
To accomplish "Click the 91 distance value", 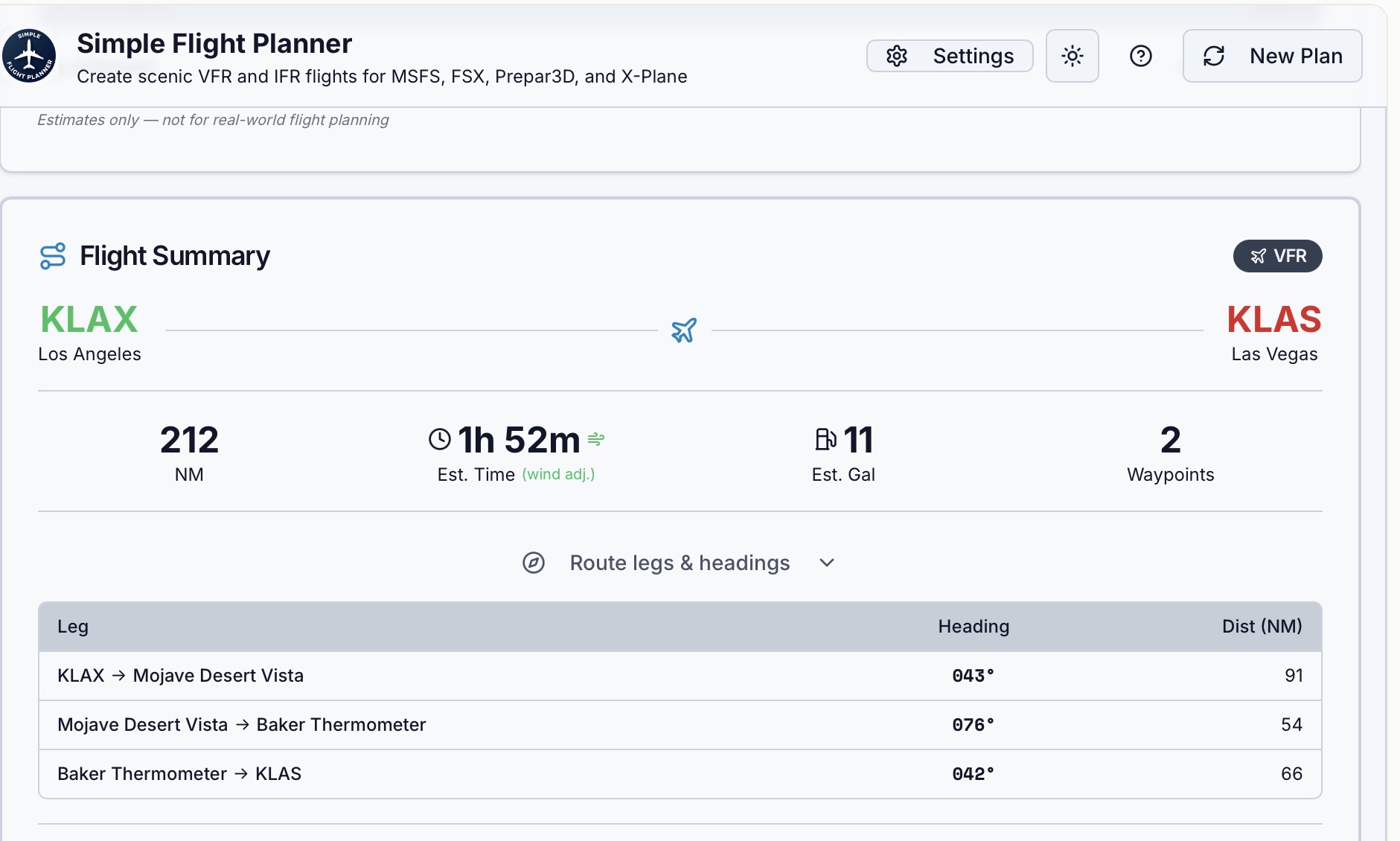I will [1294, 676].
